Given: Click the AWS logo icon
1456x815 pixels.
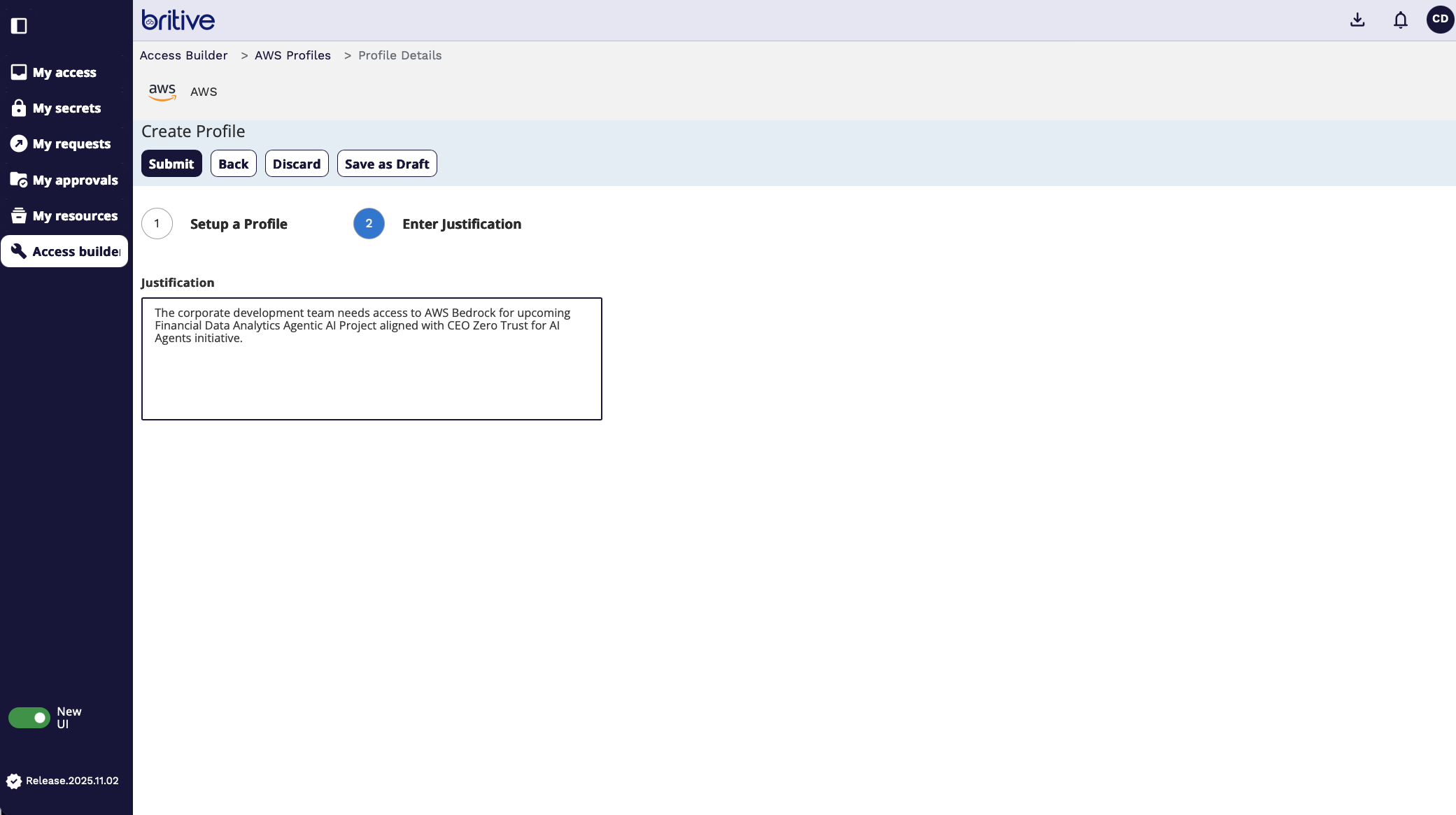Looking at the screenshot, I should pyautogui.click(x=162, y=92).
